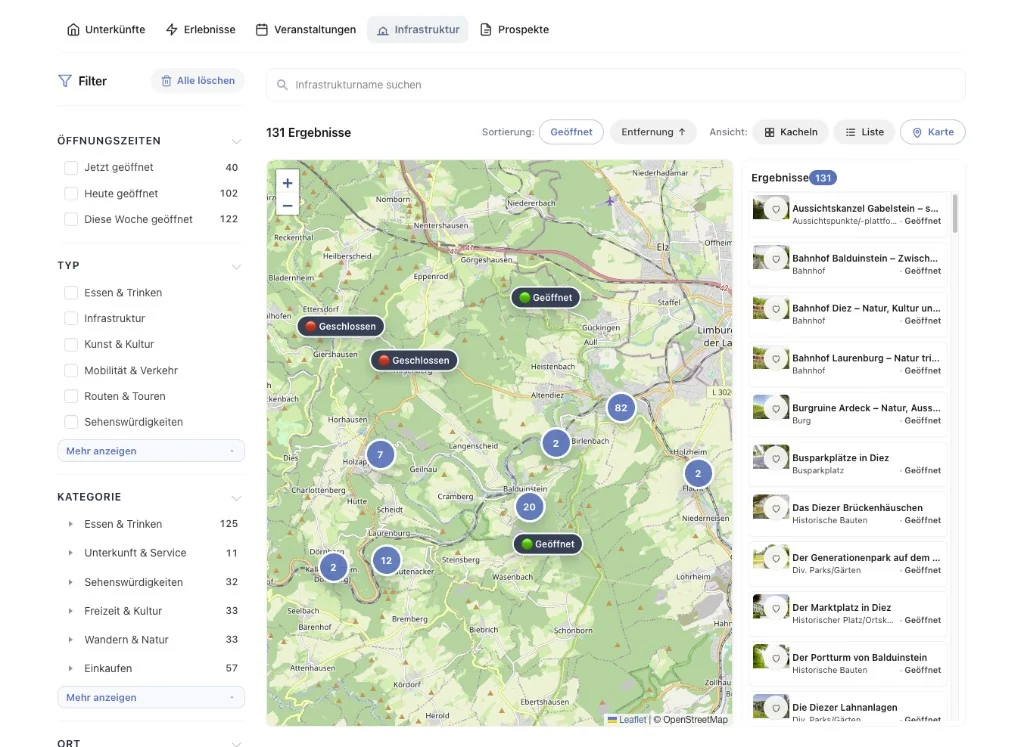This screenshot has height=747, width=1024.
Task: Click the Infrastrukturname suchen field
Action: [616, 85]
